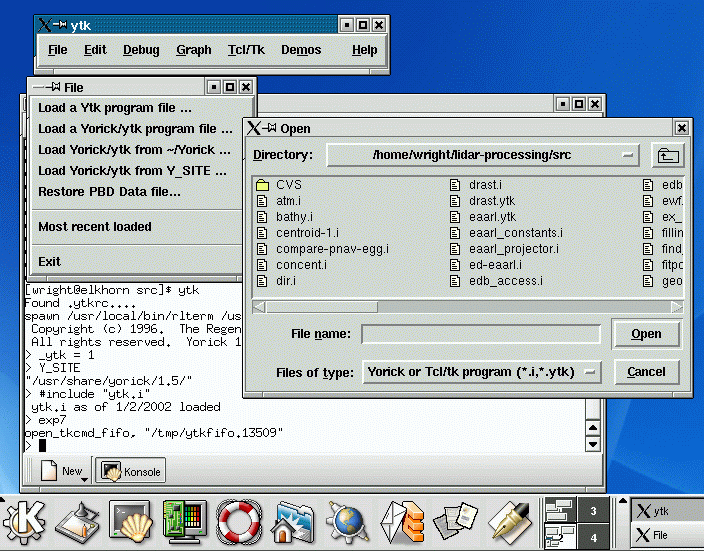This screenshot has width=704, height=551.
Task: Switch to virtual desktop 4 in pager
Action: [x=593, y=539]
